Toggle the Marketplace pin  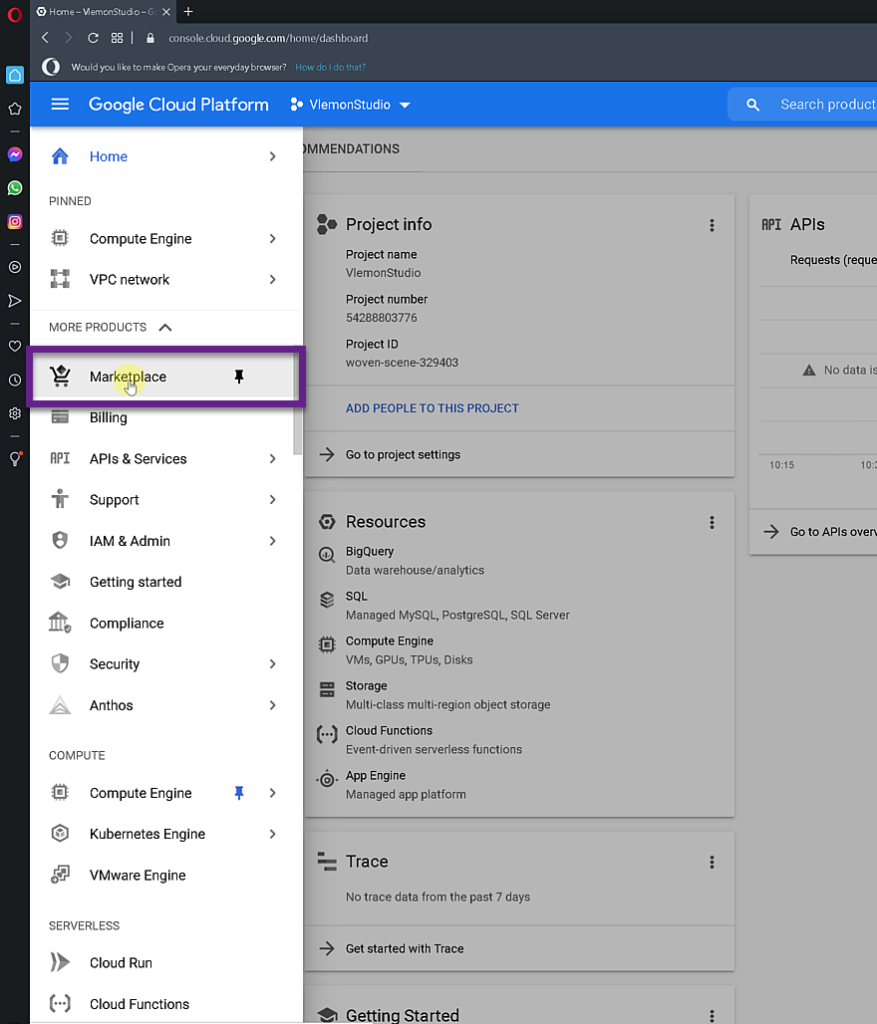[x=239, y=377]
